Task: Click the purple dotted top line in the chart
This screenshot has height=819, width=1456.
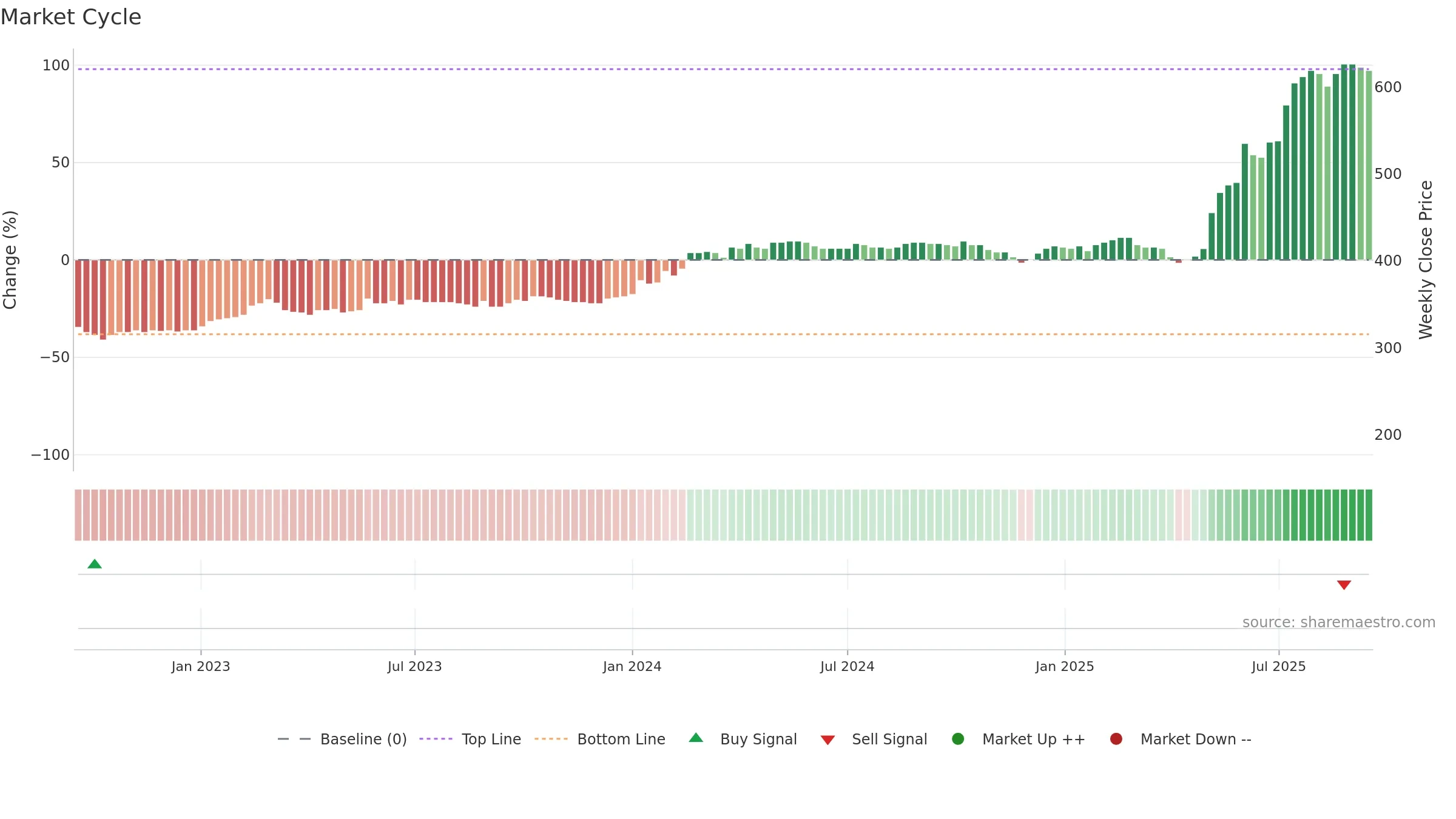Action: click(x=723, y=69)
